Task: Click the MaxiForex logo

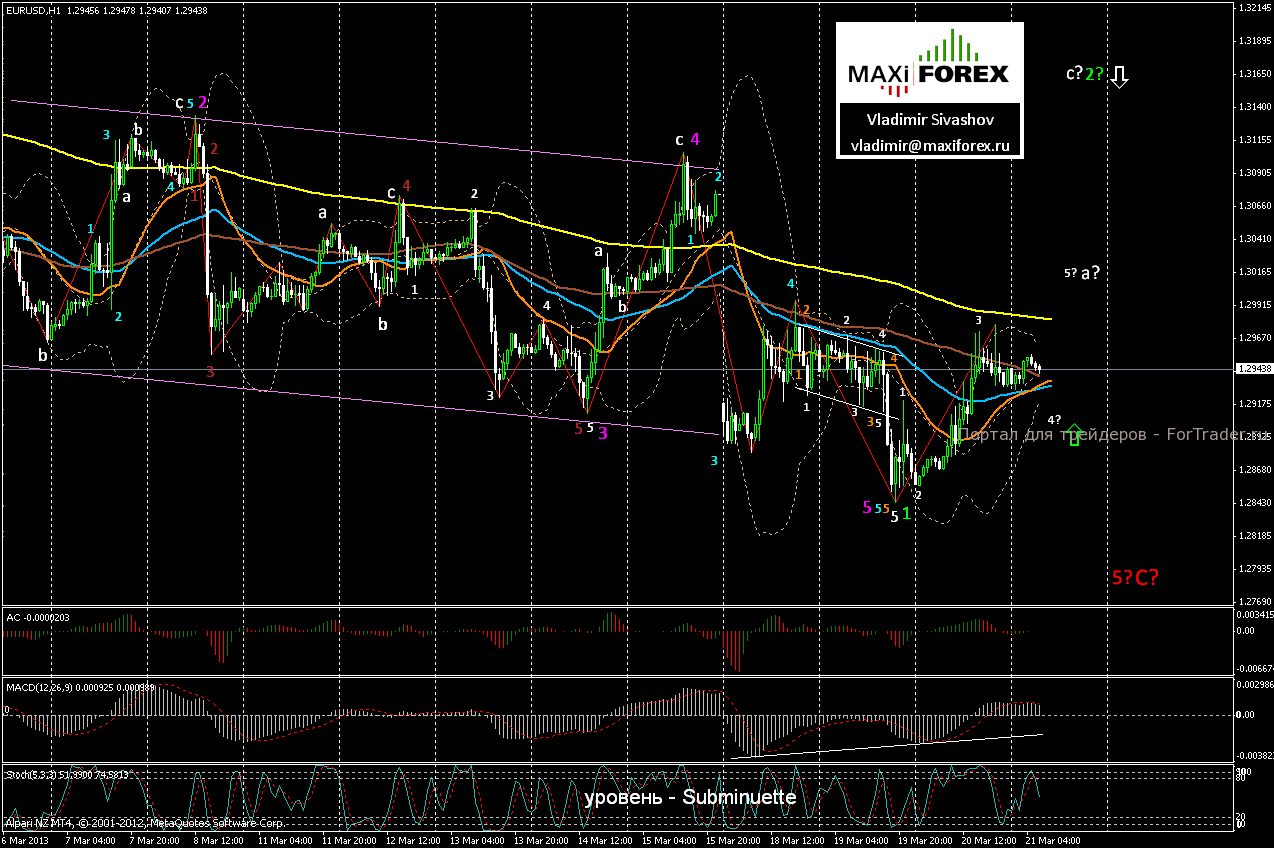Action: pos(929,62)
